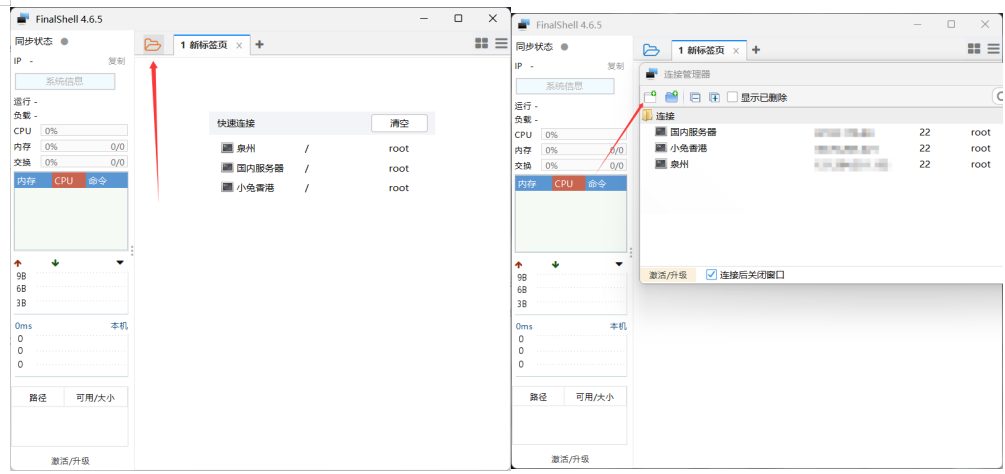1005x474 pixels.
Task: Click the grid layout icon in left window
Action: [x=481, y=44]
